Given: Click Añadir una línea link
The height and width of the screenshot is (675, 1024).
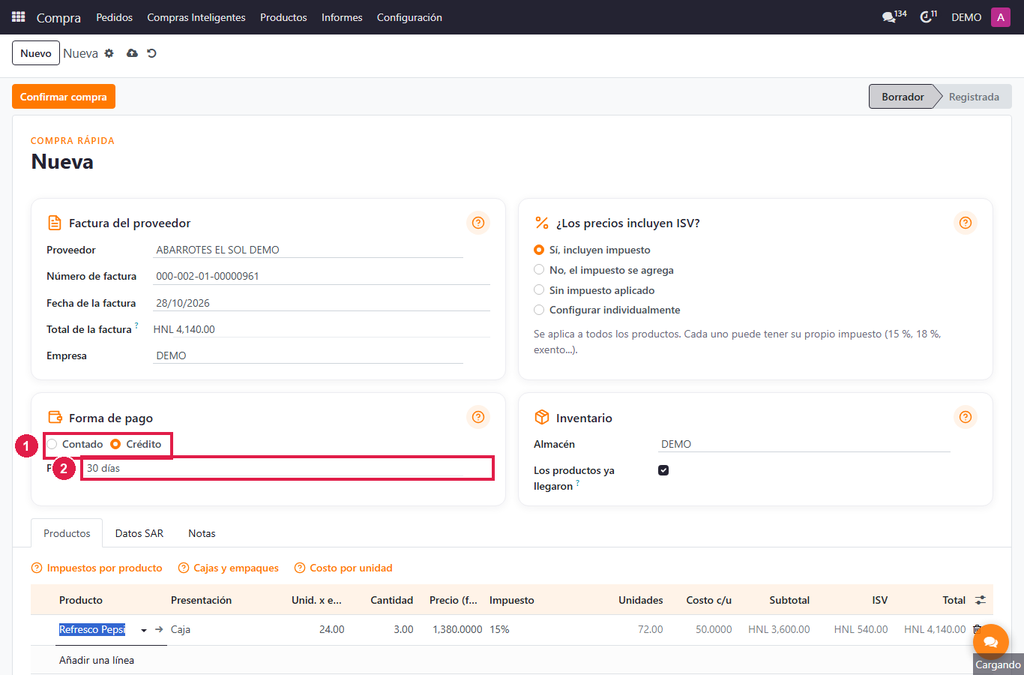Looking at the screenshot, I should coord(97,660).
